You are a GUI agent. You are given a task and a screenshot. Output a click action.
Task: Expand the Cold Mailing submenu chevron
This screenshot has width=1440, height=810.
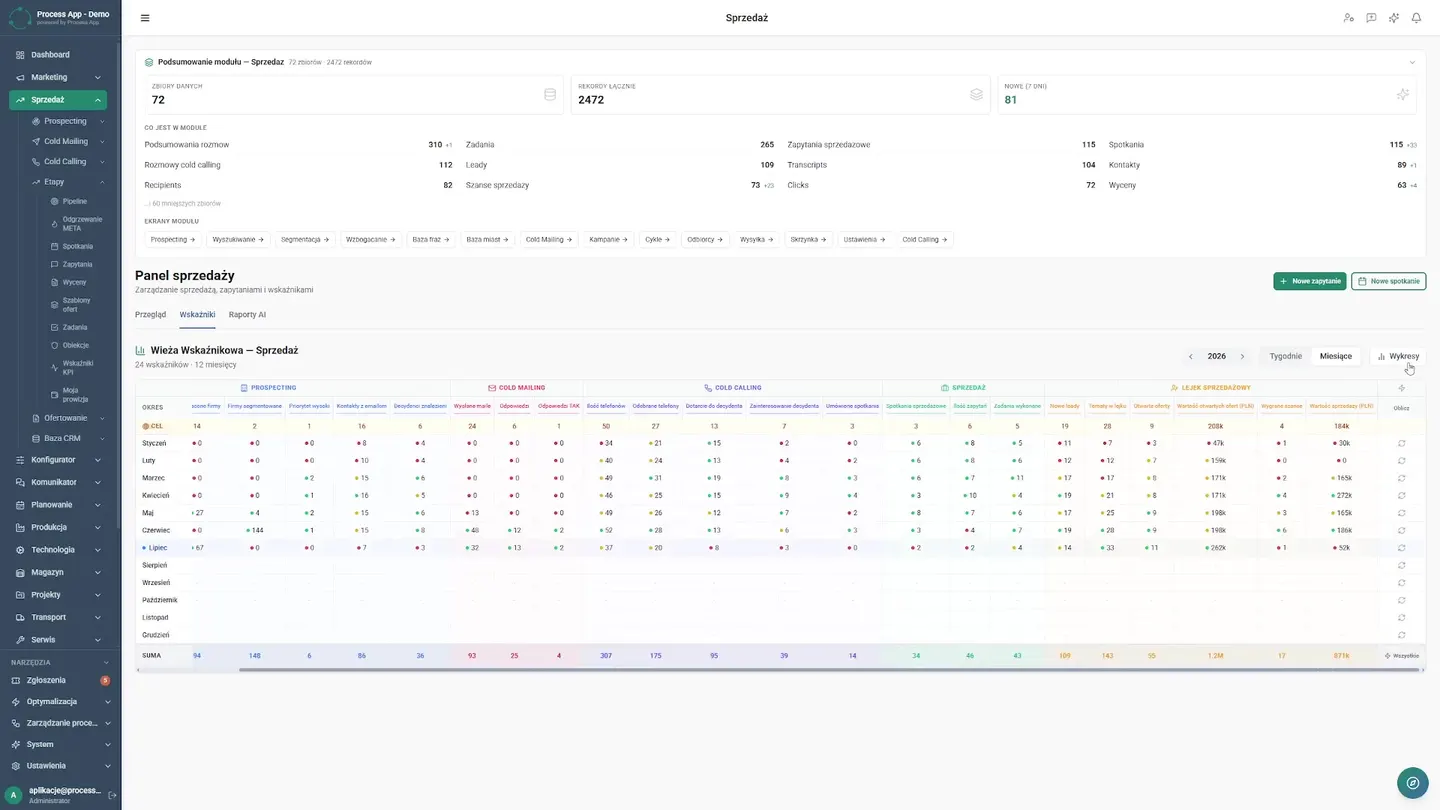102,142
